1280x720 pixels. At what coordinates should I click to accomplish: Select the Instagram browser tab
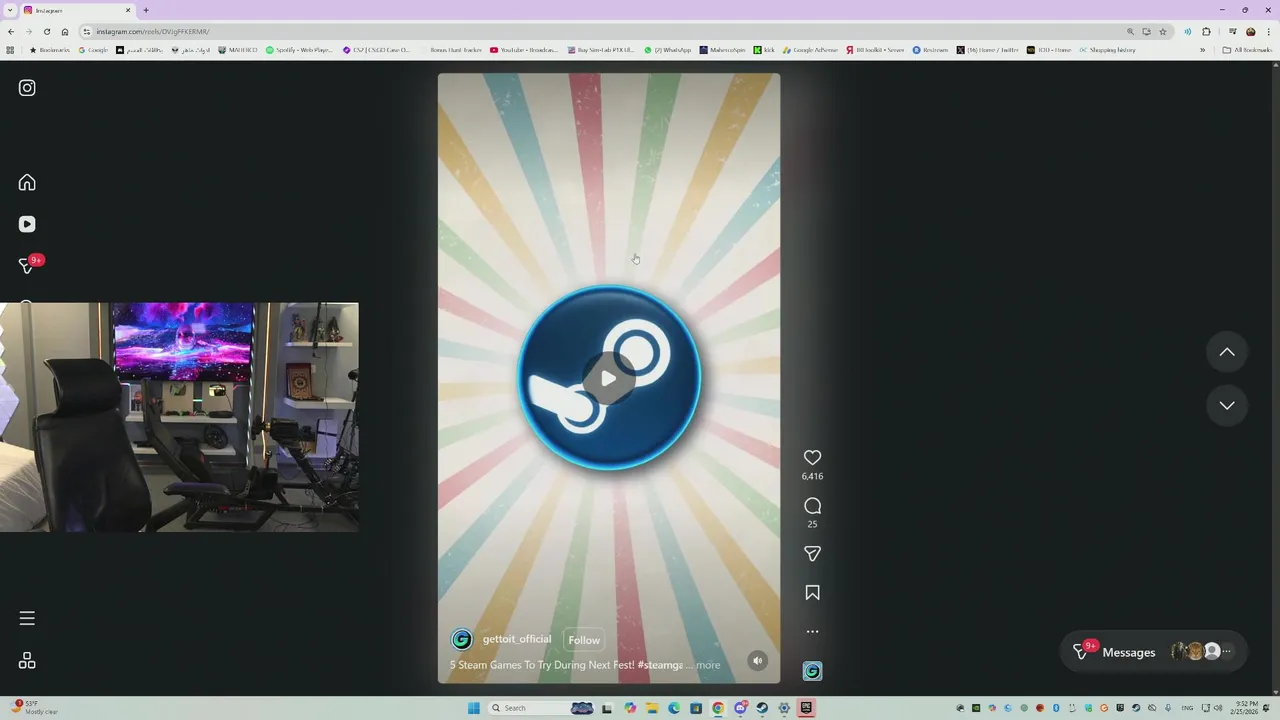pos(78,10)
